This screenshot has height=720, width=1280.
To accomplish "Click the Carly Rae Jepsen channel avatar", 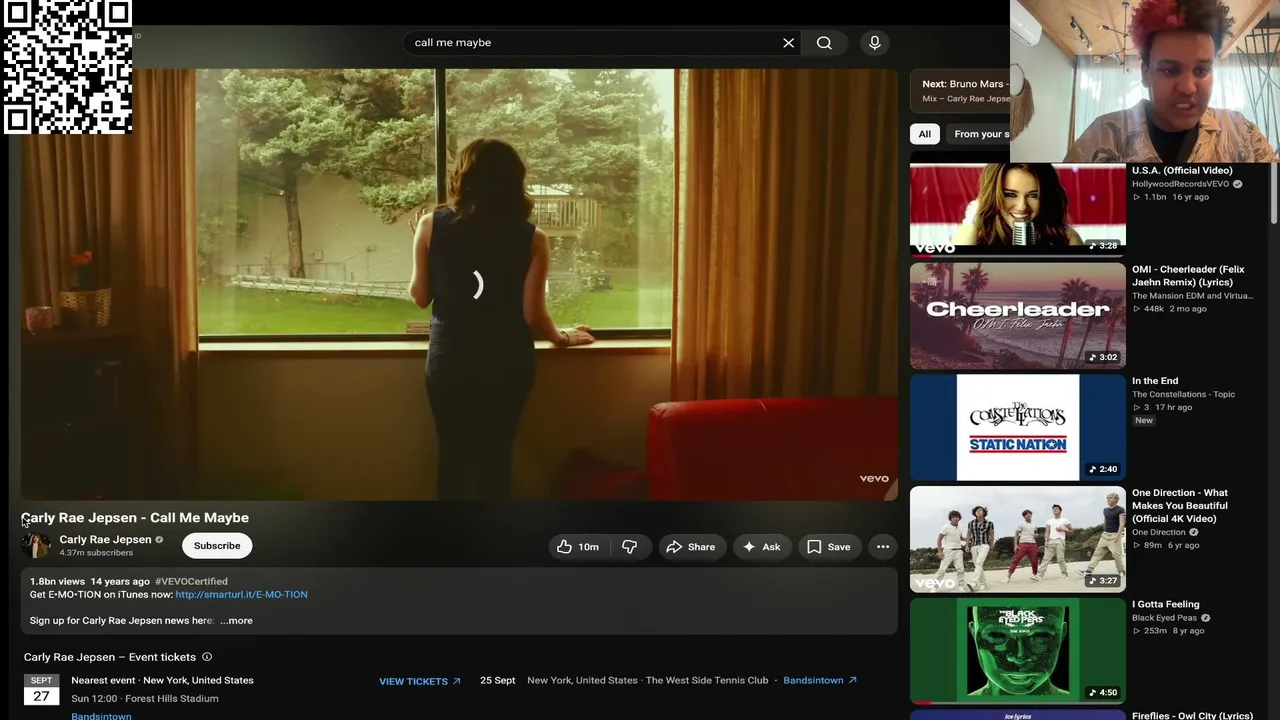I will [36, 545].
